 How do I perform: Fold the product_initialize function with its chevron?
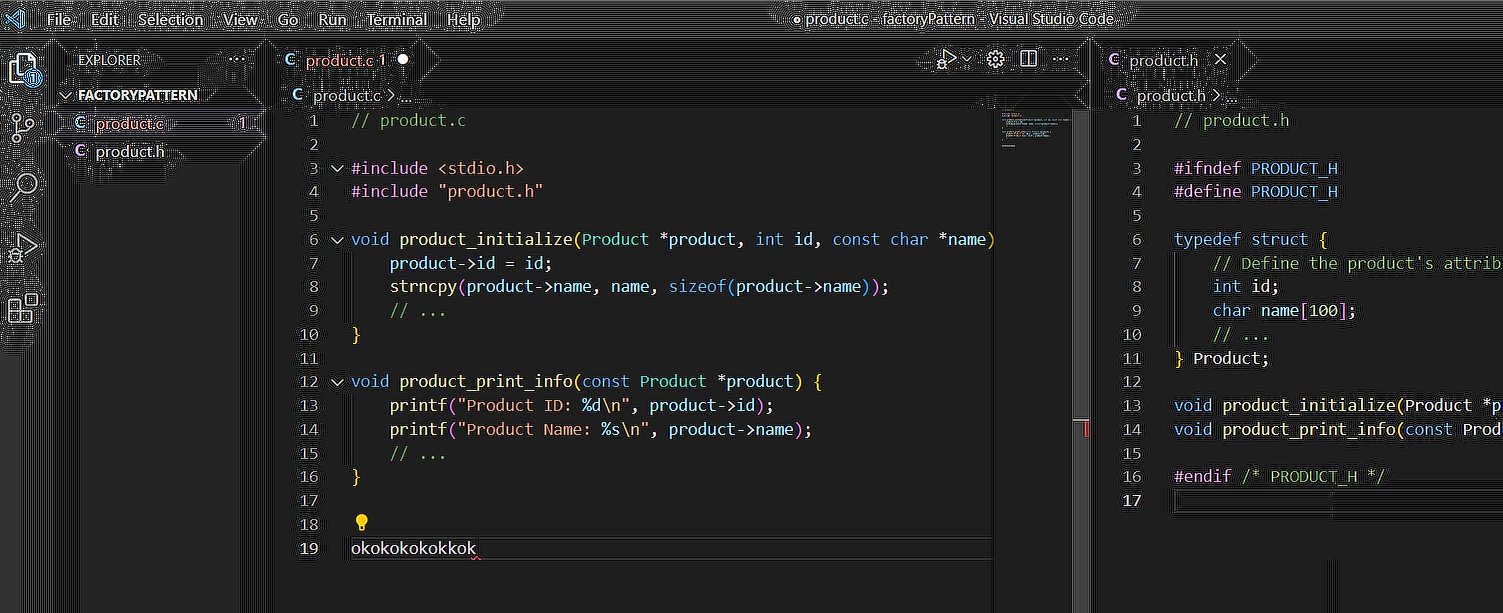[337, 239]
